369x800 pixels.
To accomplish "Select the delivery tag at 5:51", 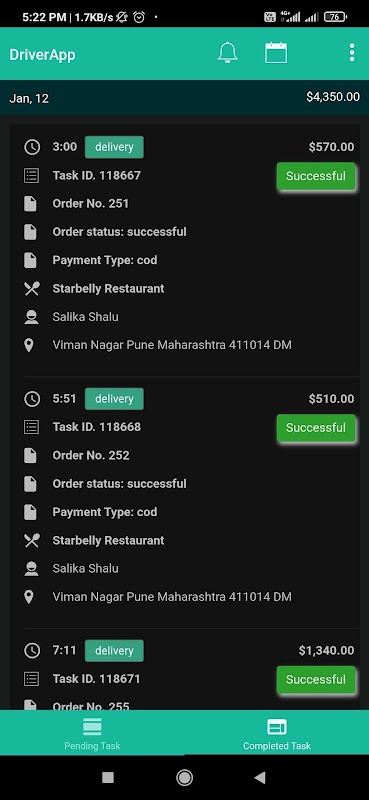I will tap(114, 399).
